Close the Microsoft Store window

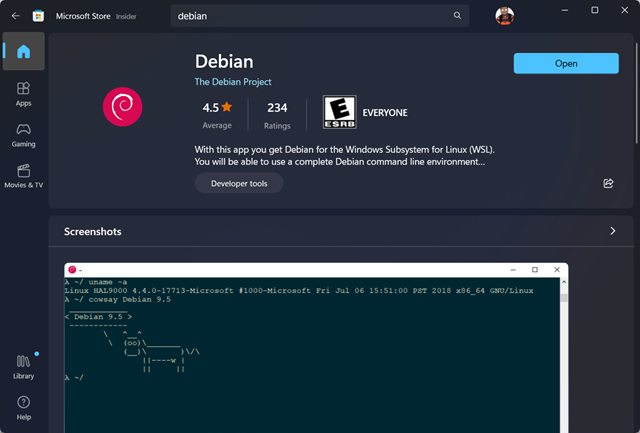pos(624,10)
